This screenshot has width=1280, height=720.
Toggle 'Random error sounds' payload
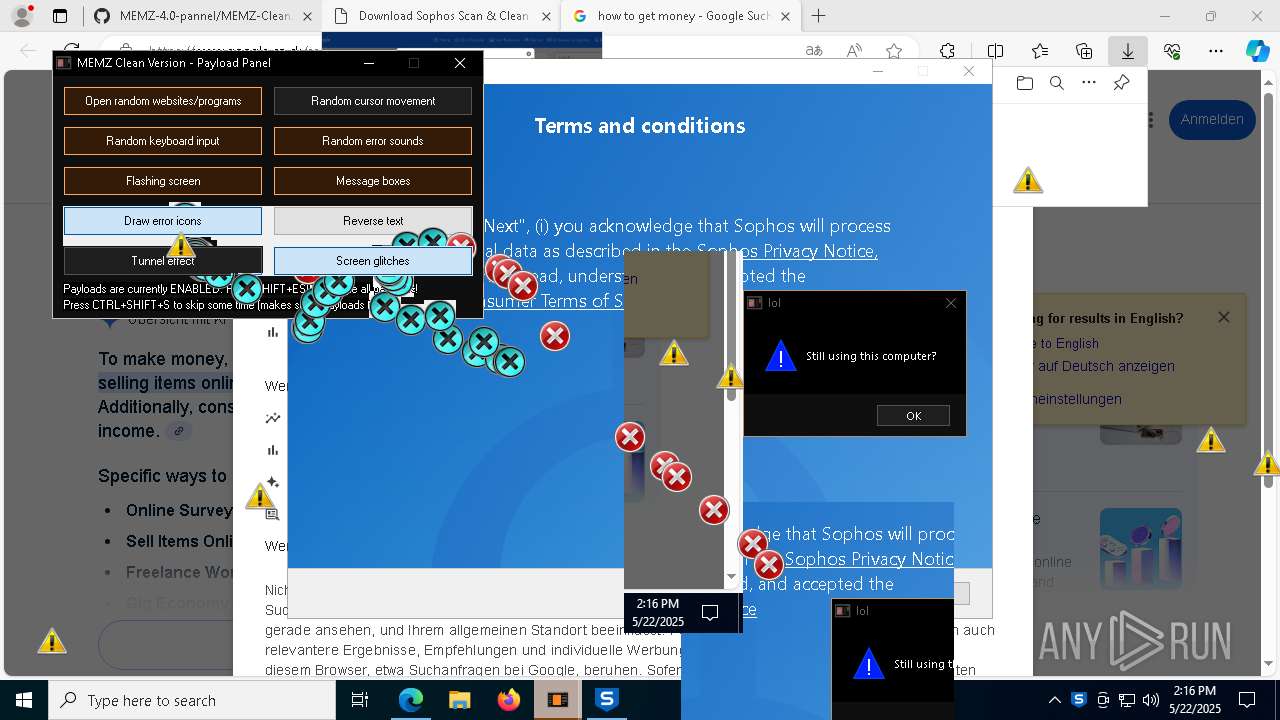373,141
